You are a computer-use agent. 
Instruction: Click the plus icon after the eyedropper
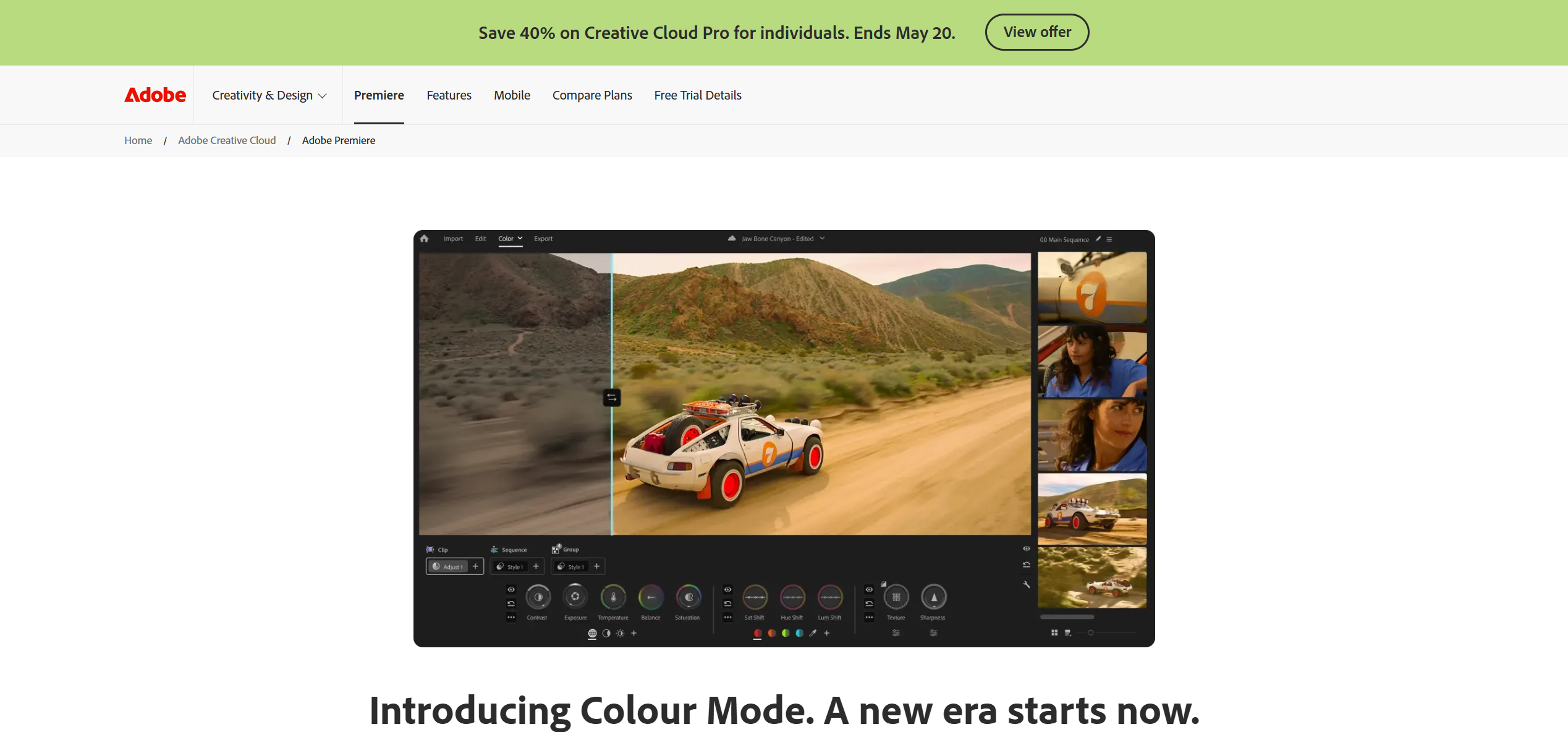(827, 633)
